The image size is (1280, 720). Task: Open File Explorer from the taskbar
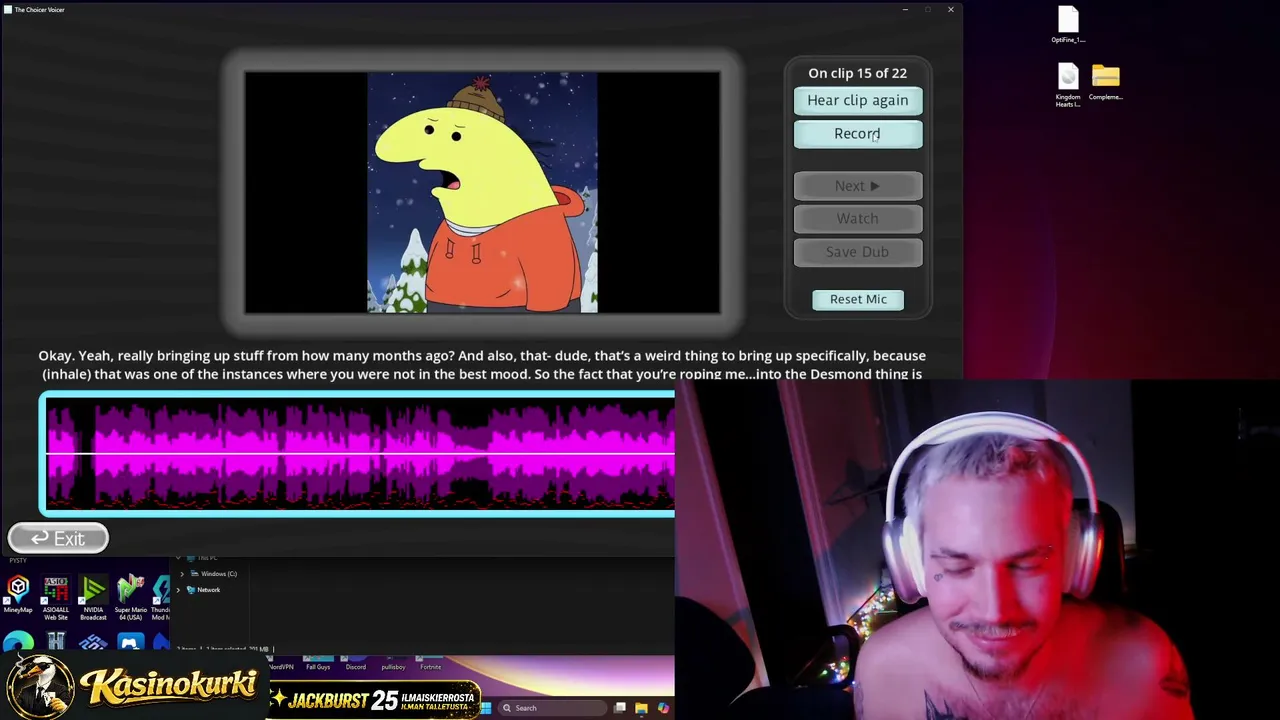[641, 708]
